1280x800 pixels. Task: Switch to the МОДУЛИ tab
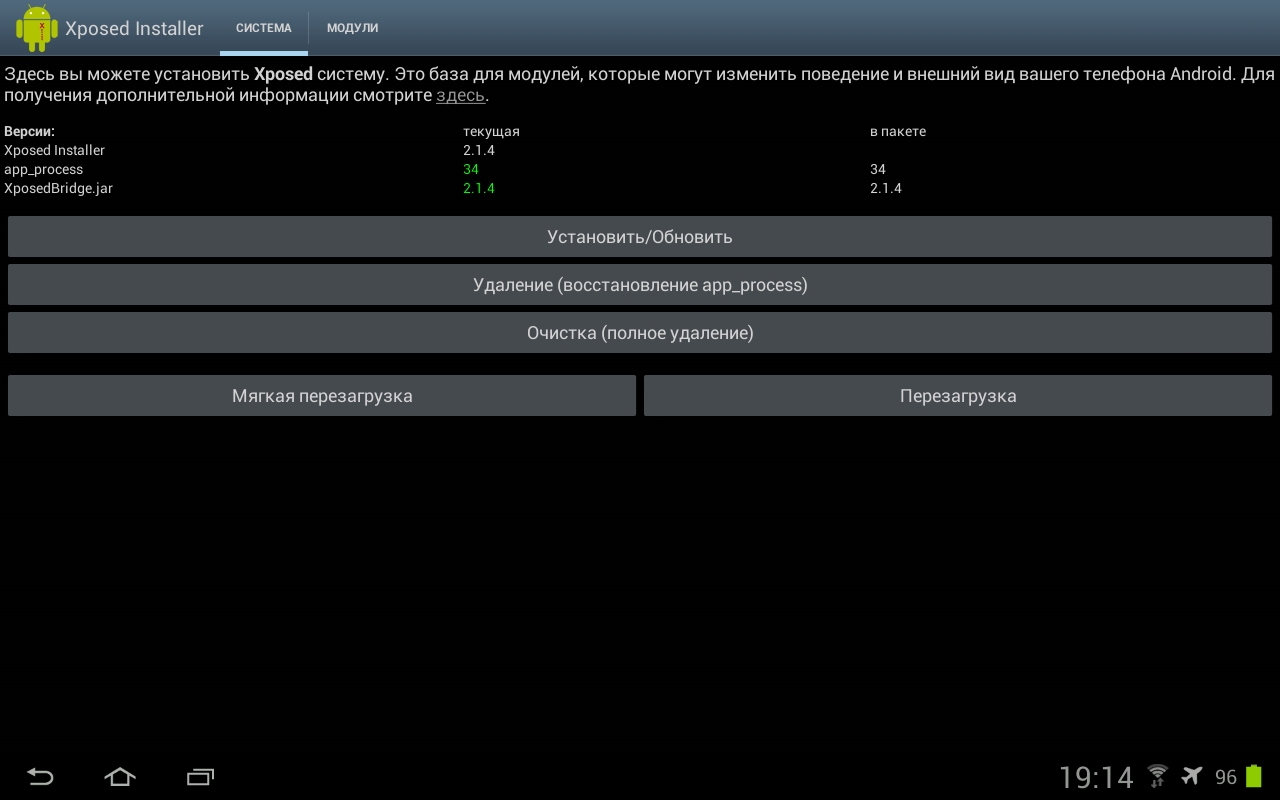352,28
